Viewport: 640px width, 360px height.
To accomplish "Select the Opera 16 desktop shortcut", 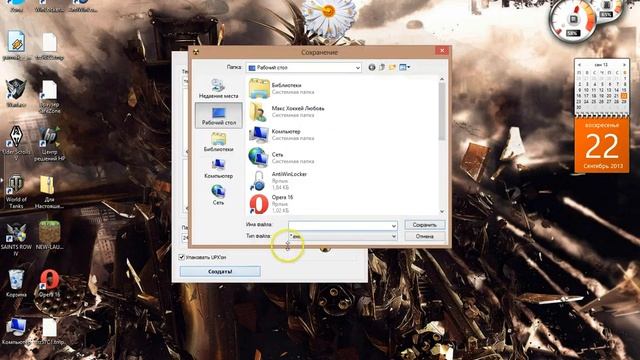I will pos(49,283).
